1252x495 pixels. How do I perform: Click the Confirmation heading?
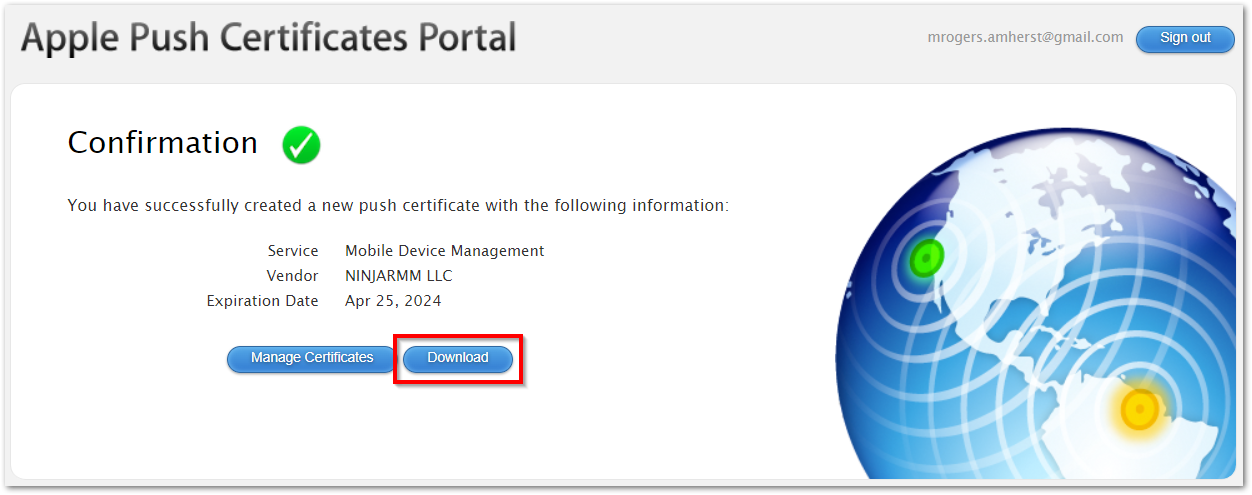163,143
